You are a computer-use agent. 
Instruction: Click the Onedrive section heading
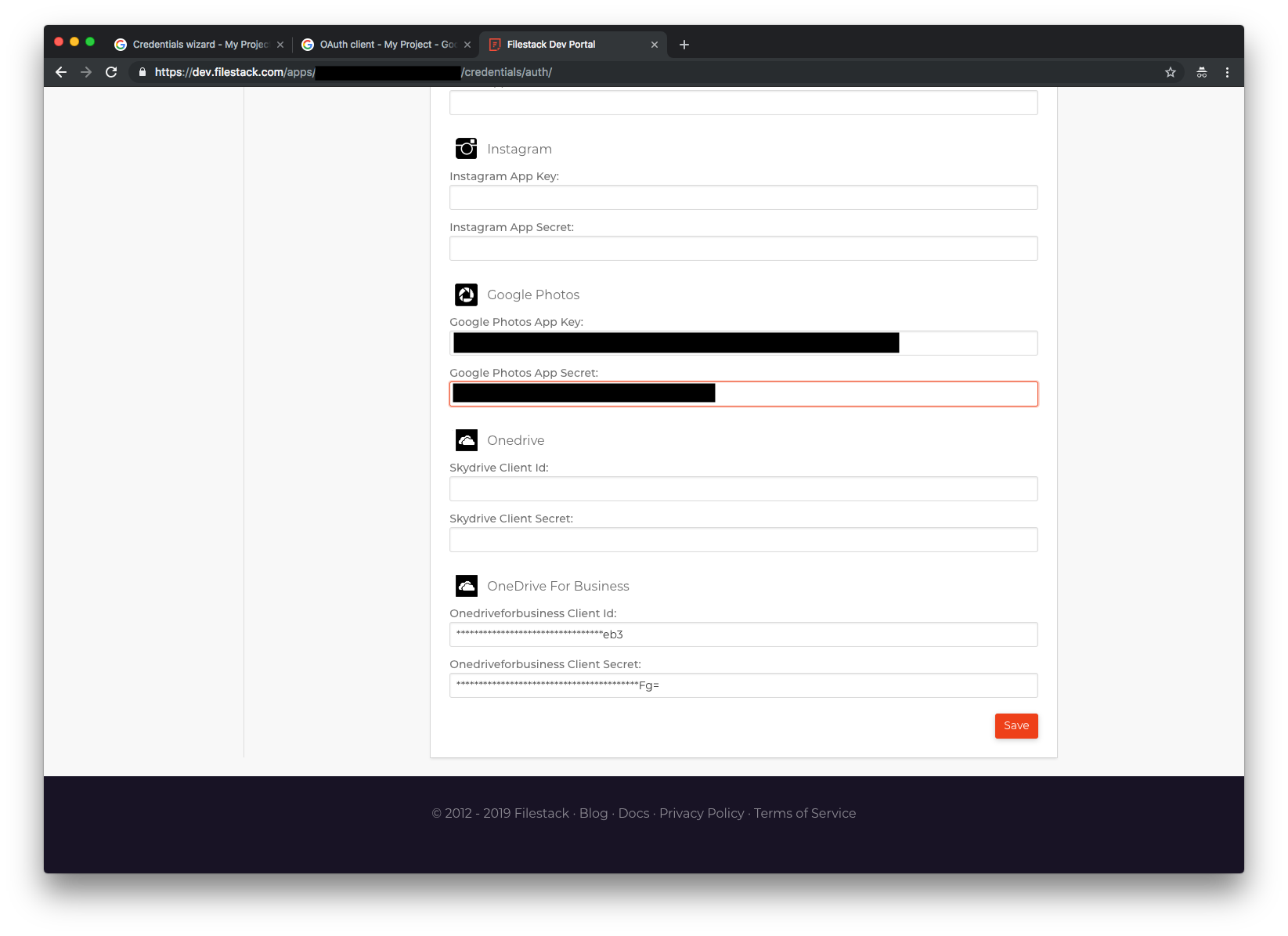[515, 440]
